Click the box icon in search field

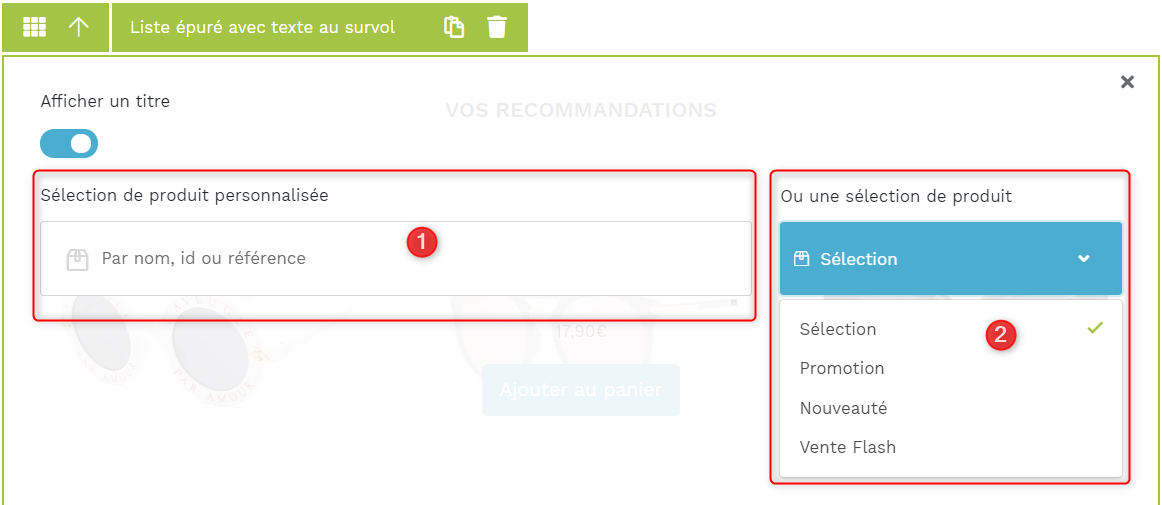pyautogui.click(x=77, y=259)
